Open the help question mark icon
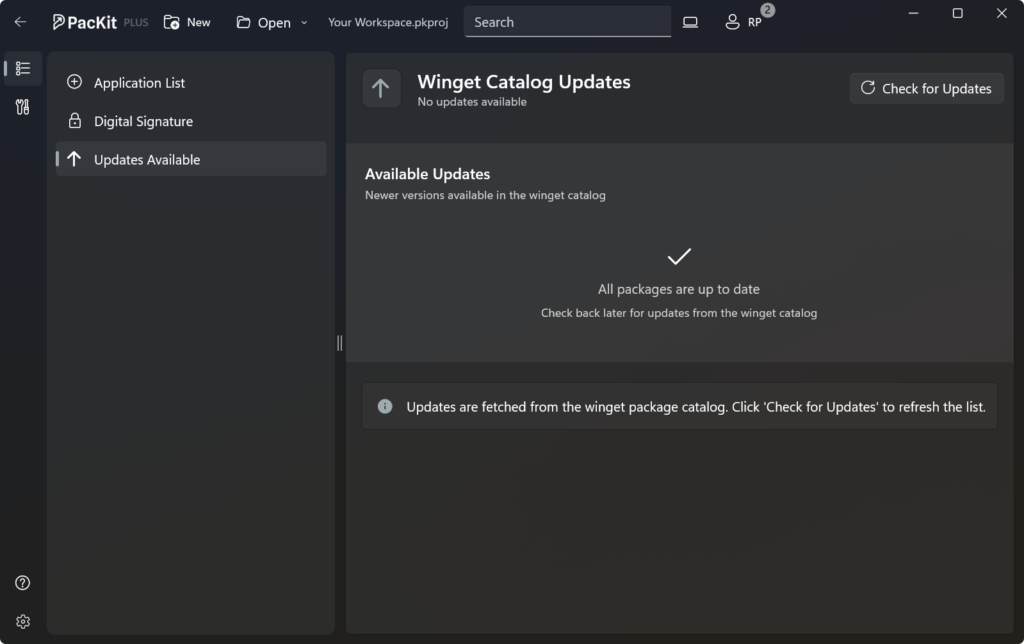Viewport: 1024px width, 644px height. pyautogui.click(x=23, y=583)
